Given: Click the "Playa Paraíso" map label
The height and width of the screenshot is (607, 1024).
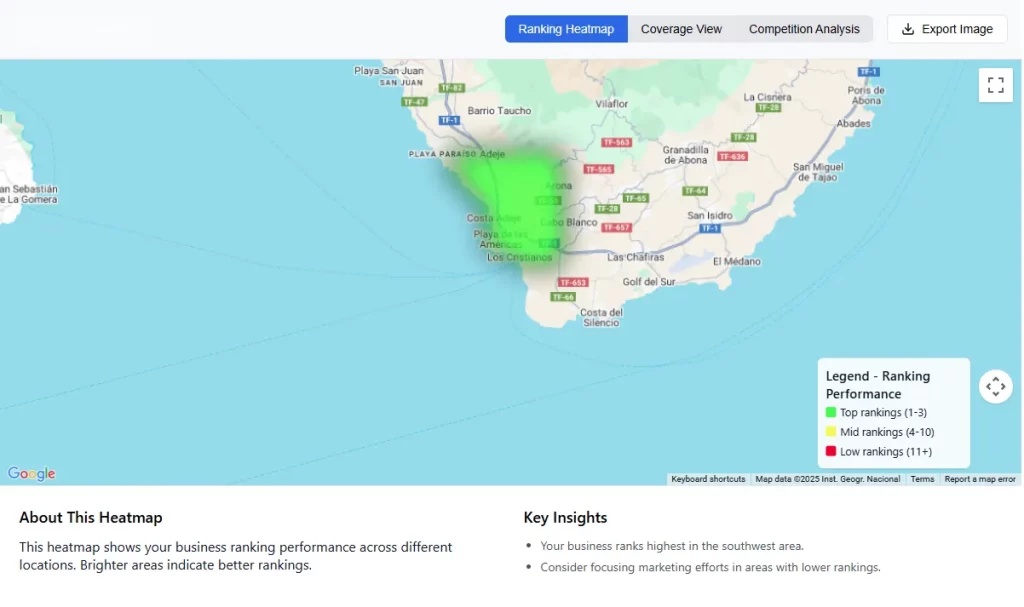Looking at the screenshot, I should (442, 154).
